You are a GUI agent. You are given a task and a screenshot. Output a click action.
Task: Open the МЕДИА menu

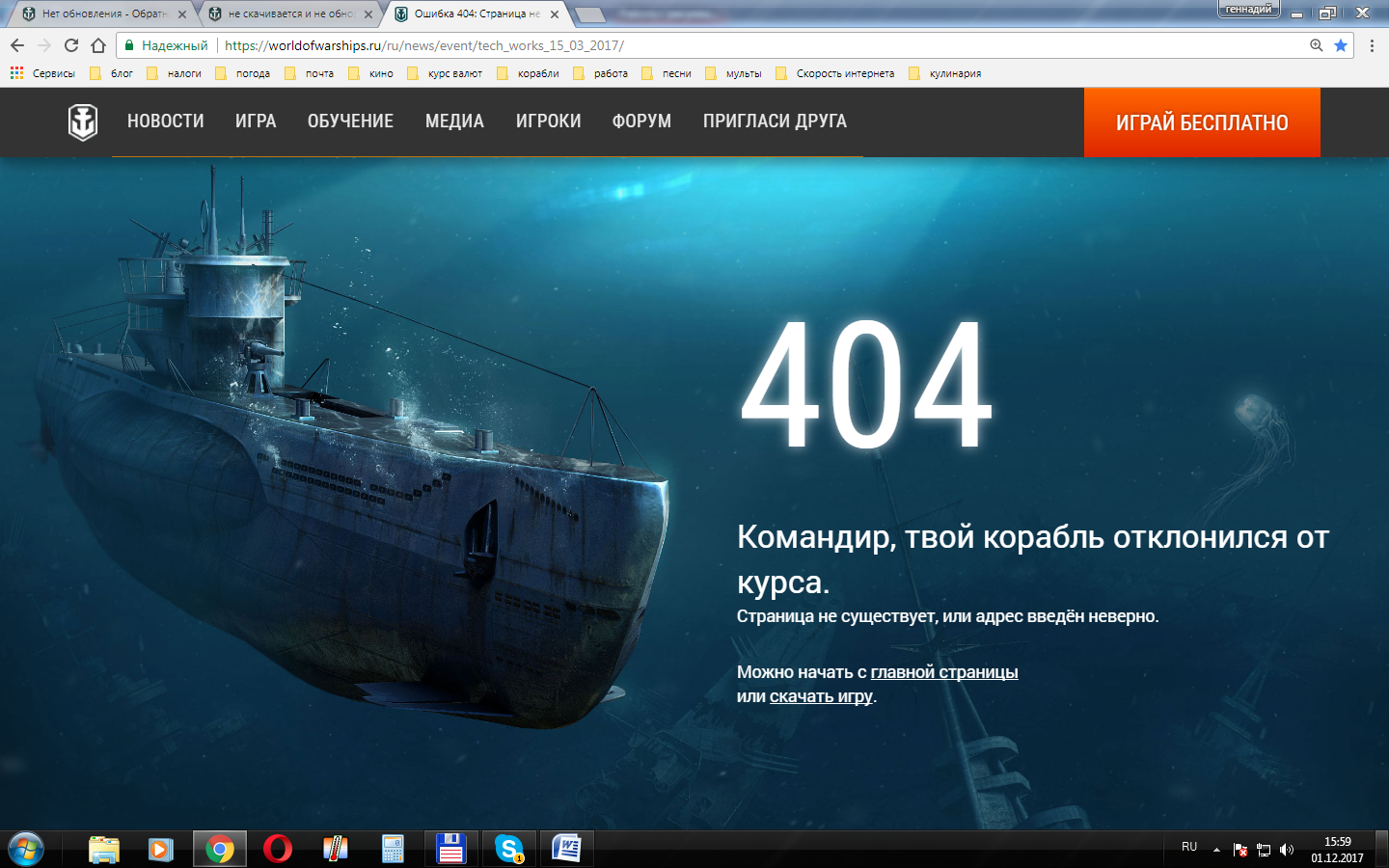tap(454, 122)
